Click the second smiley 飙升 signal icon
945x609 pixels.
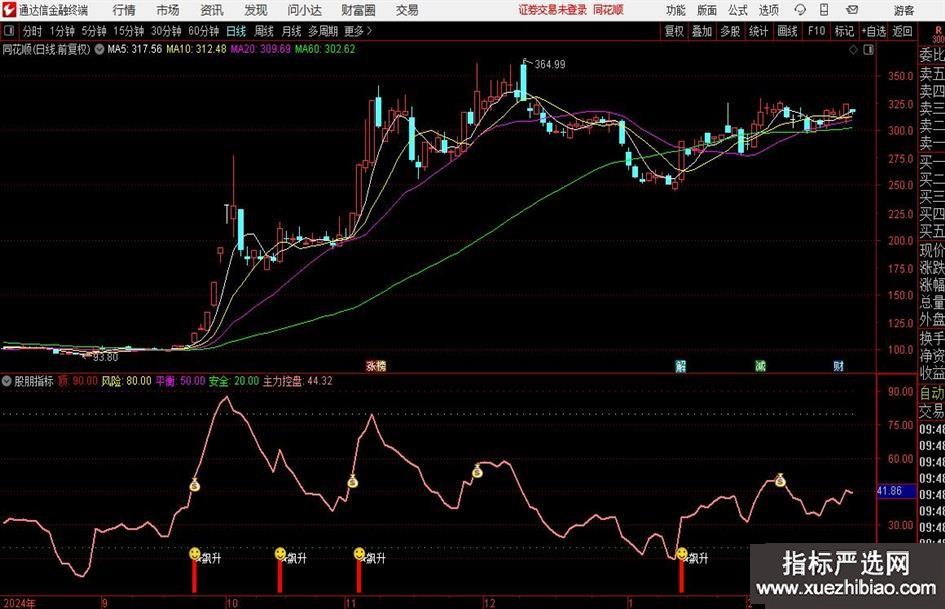(x=280, y=553)
